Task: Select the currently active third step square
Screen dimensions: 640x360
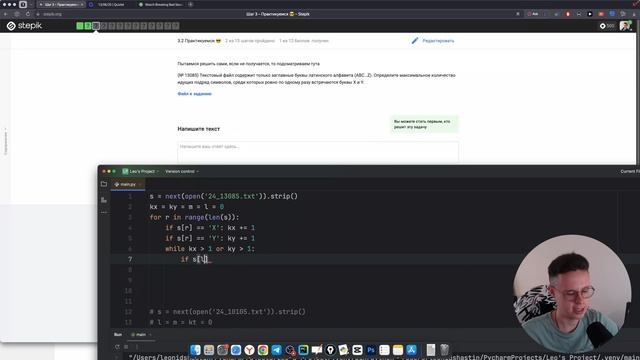Action: [x=96, y=26]
